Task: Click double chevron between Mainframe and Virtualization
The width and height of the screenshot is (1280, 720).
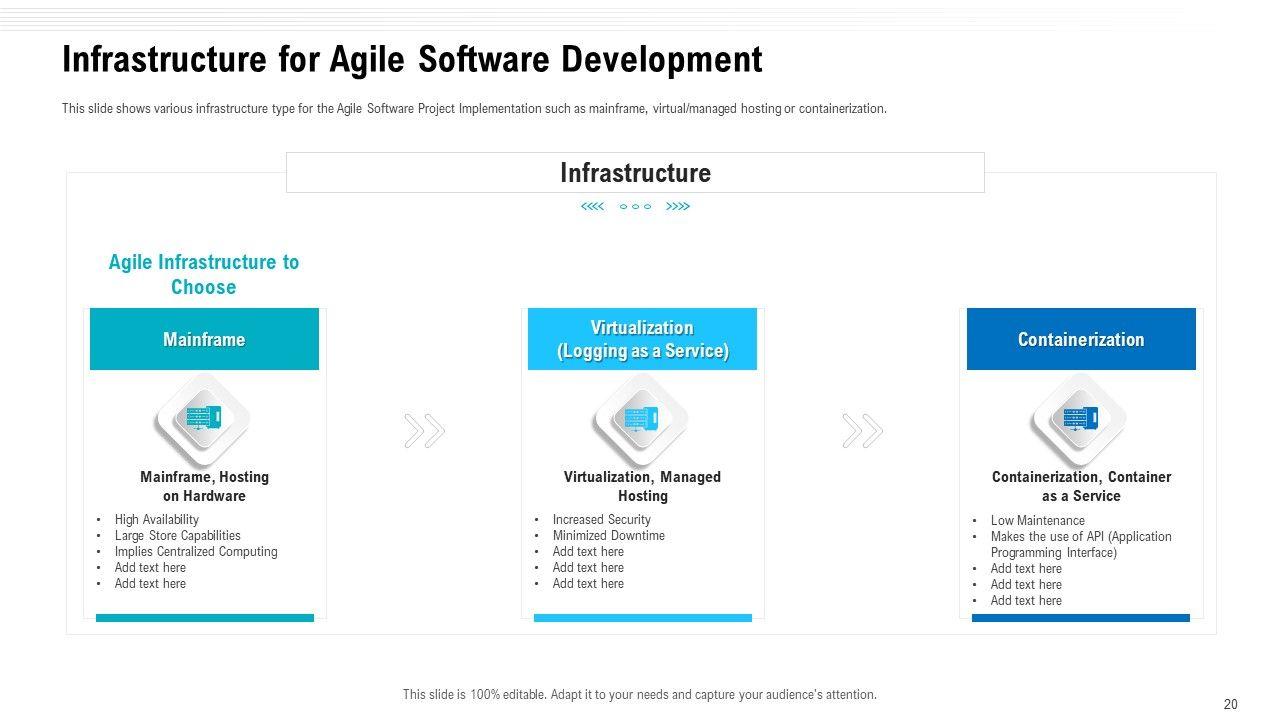Action: point(424,431)
